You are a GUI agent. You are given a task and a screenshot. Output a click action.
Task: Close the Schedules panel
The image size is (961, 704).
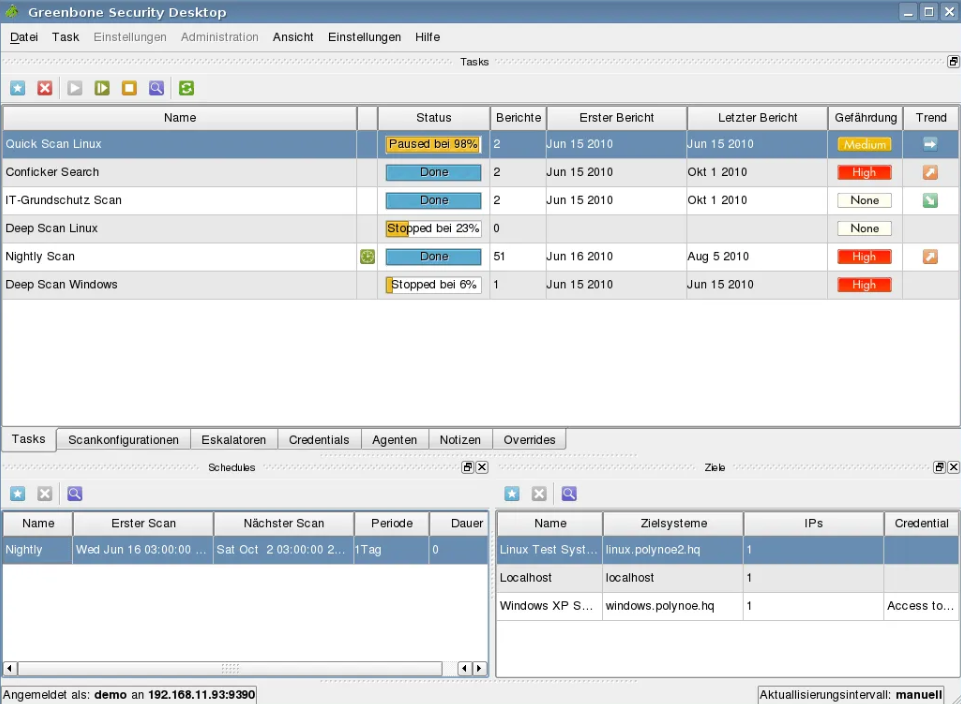click(482, 467)
